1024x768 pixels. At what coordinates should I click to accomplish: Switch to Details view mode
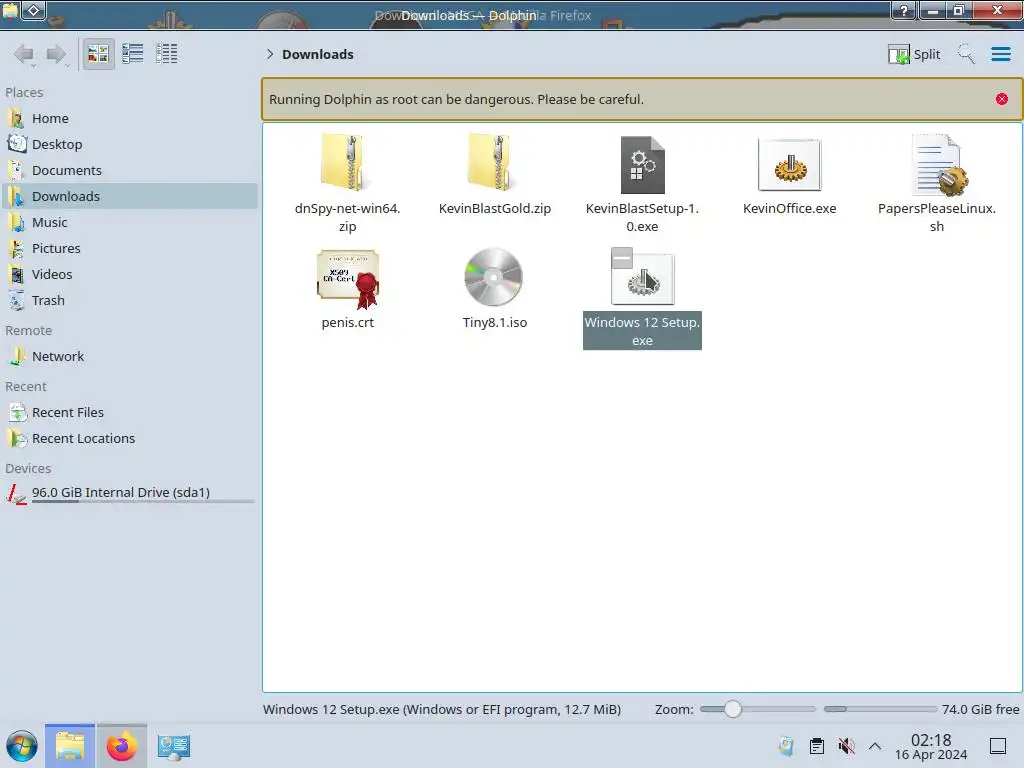click(x=167, y=54)
